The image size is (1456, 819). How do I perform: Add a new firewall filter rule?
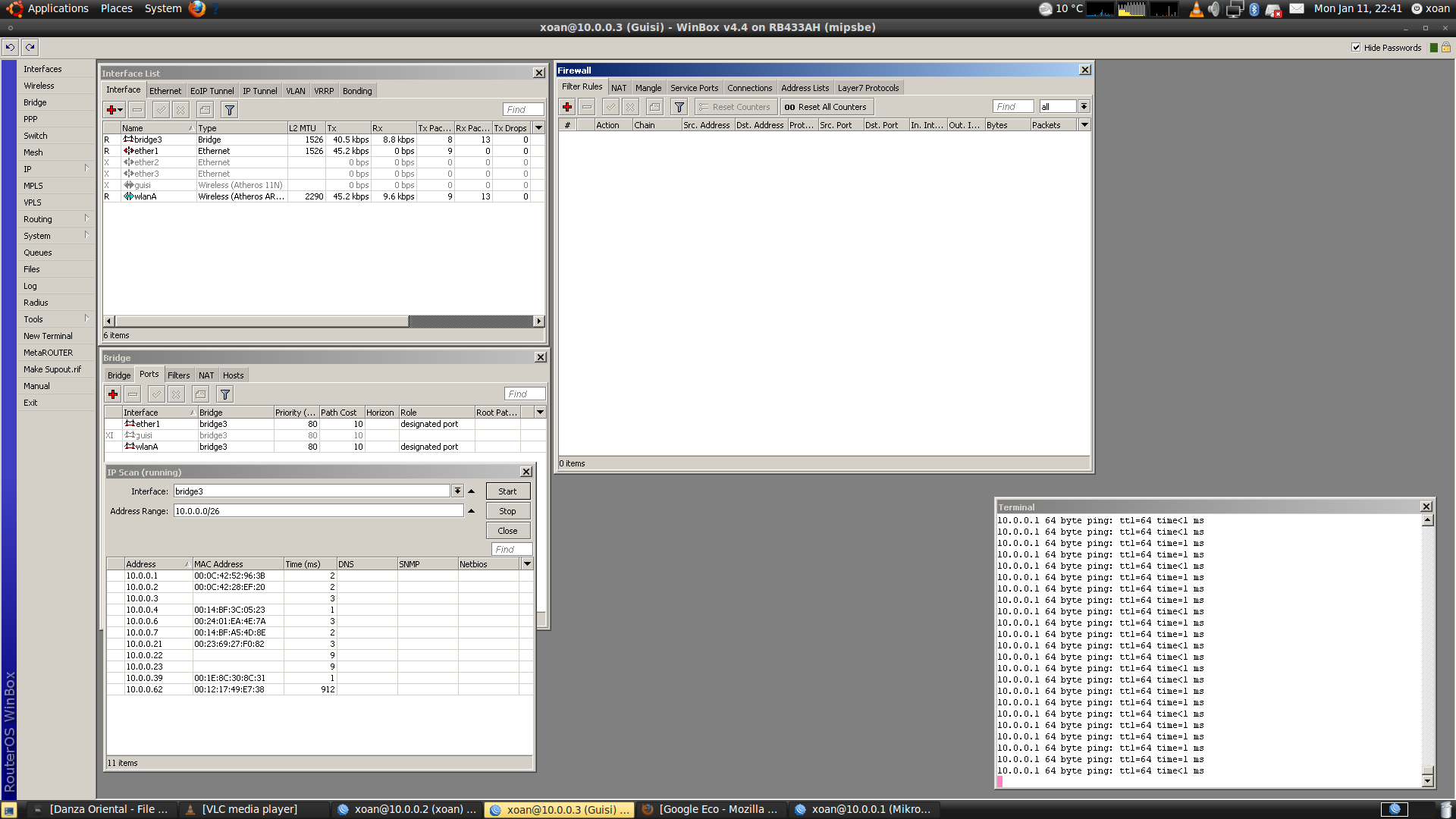point(567,107)
